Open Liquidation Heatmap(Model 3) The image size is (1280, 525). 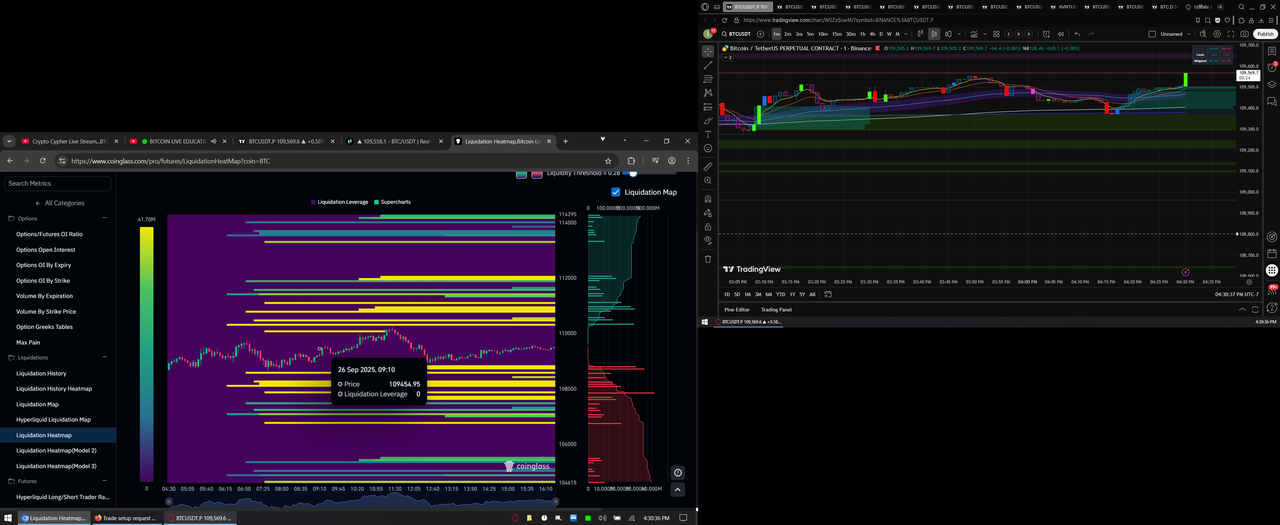[x=56, y=466]
